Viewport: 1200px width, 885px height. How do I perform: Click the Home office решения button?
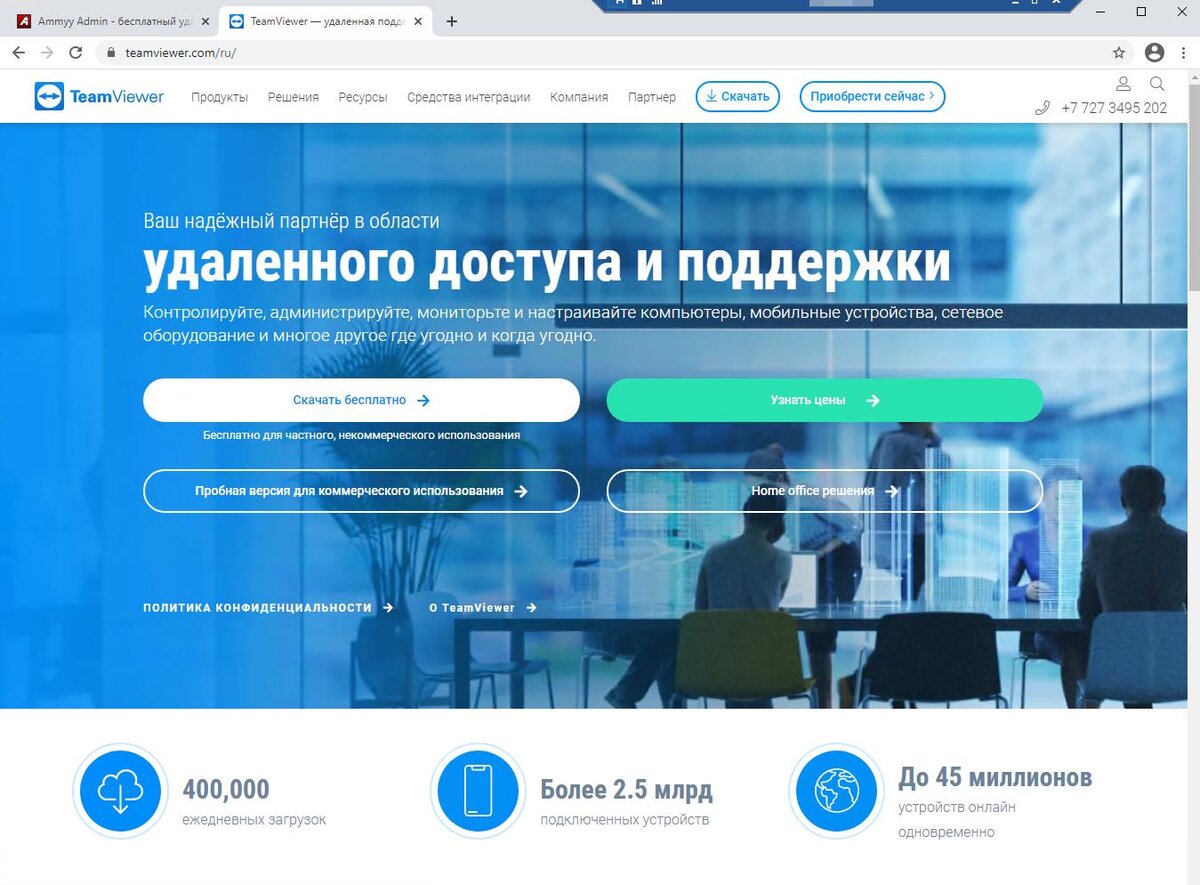click(x=825, y=491)
